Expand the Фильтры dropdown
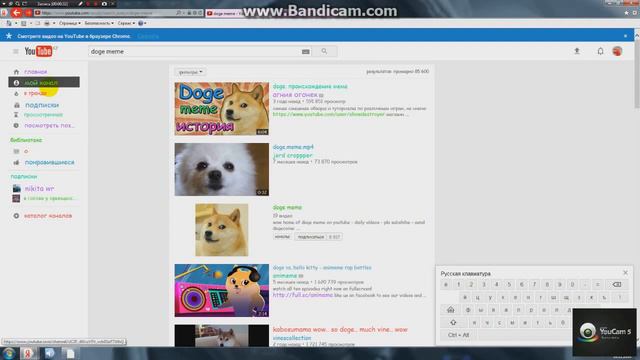Viewport: 640px width, 360px height. [x=191, y=72]
